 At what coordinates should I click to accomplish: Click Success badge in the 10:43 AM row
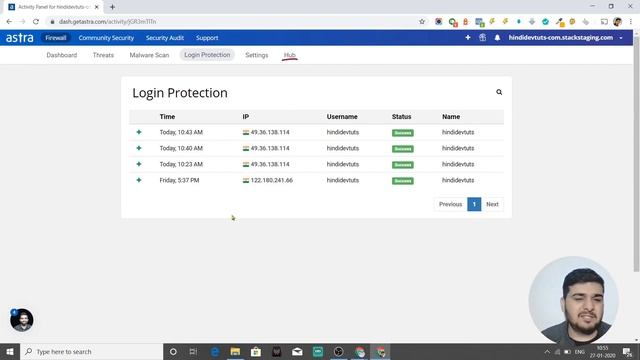(x=403, y=133)
